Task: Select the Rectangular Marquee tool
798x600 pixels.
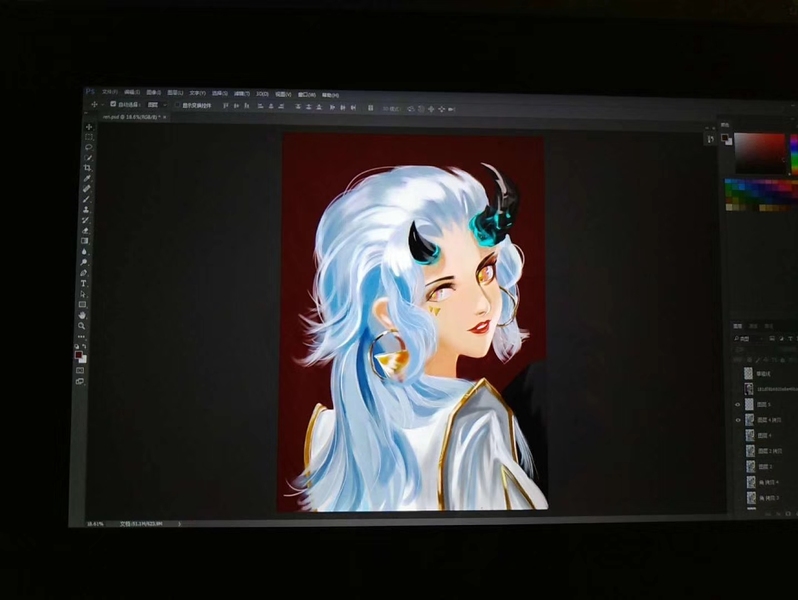Action: pos(89,137)
